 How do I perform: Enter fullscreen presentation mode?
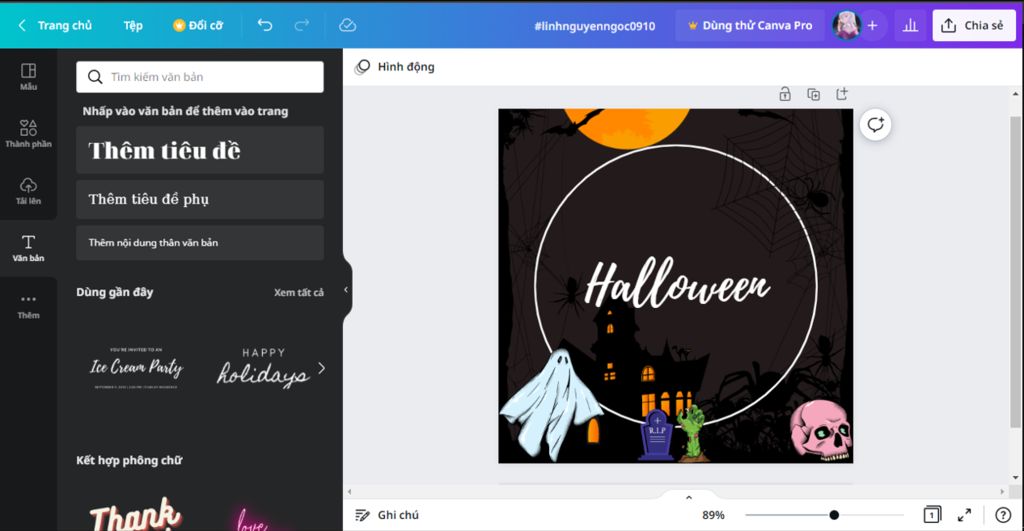point(964,515)
